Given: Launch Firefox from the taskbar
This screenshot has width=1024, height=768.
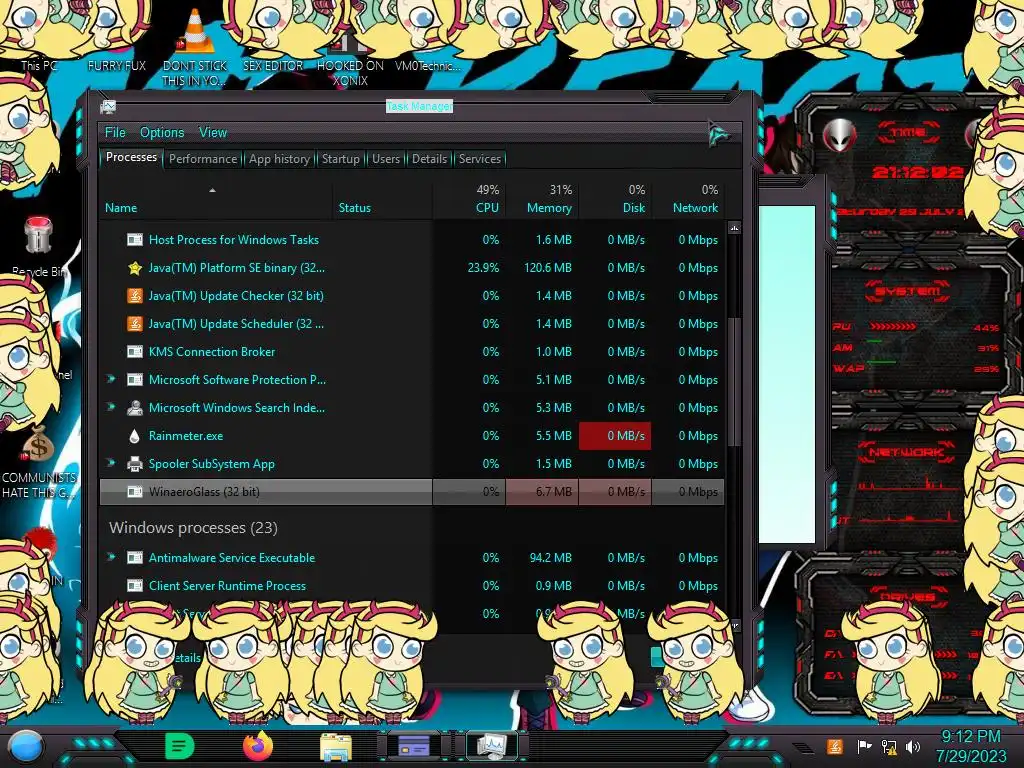Looking at the screenshot, I should (x=258, y=746).
